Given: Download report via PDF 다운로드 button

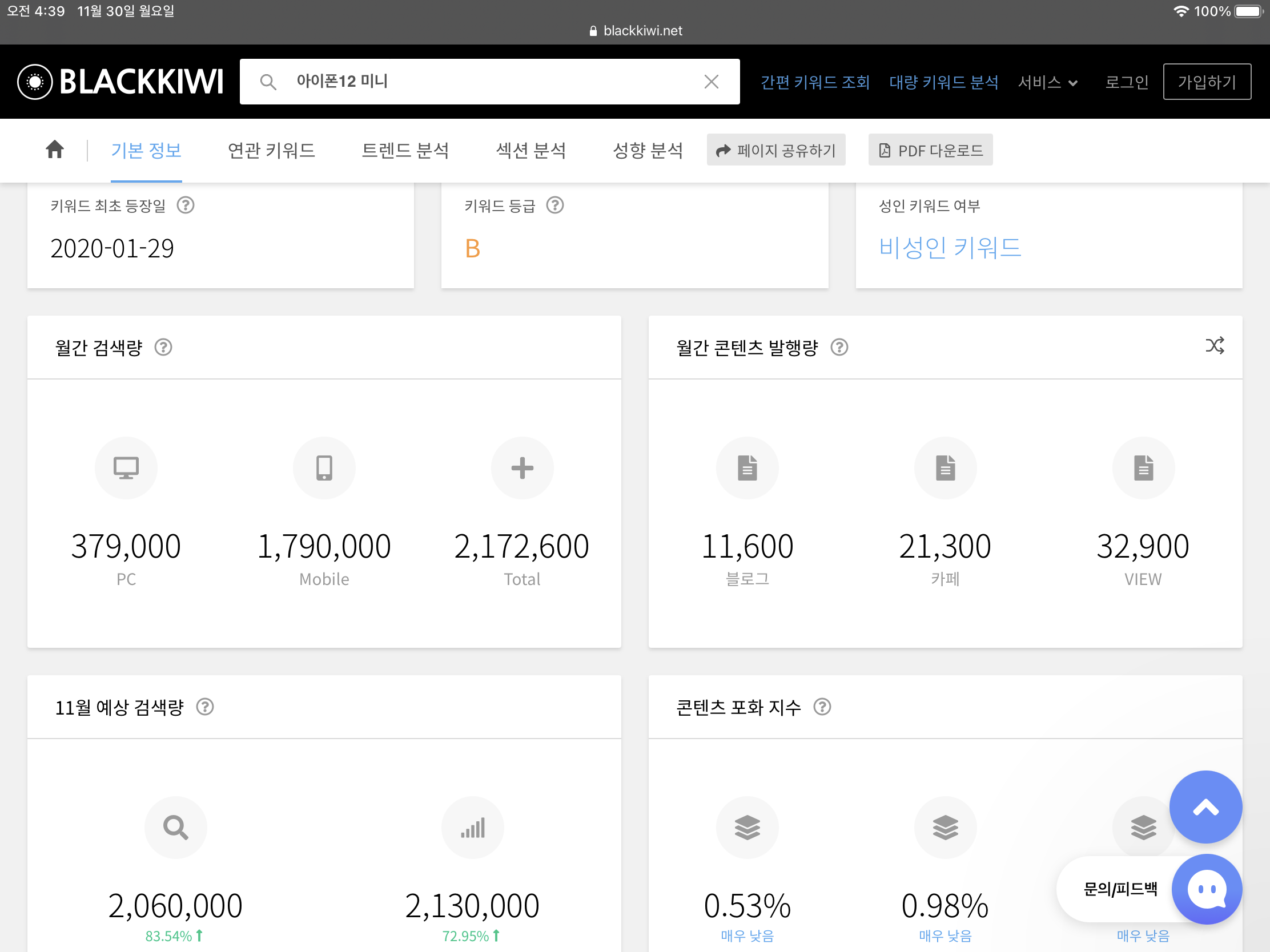Looking at the screenshot, I should (x=930, y=150).
